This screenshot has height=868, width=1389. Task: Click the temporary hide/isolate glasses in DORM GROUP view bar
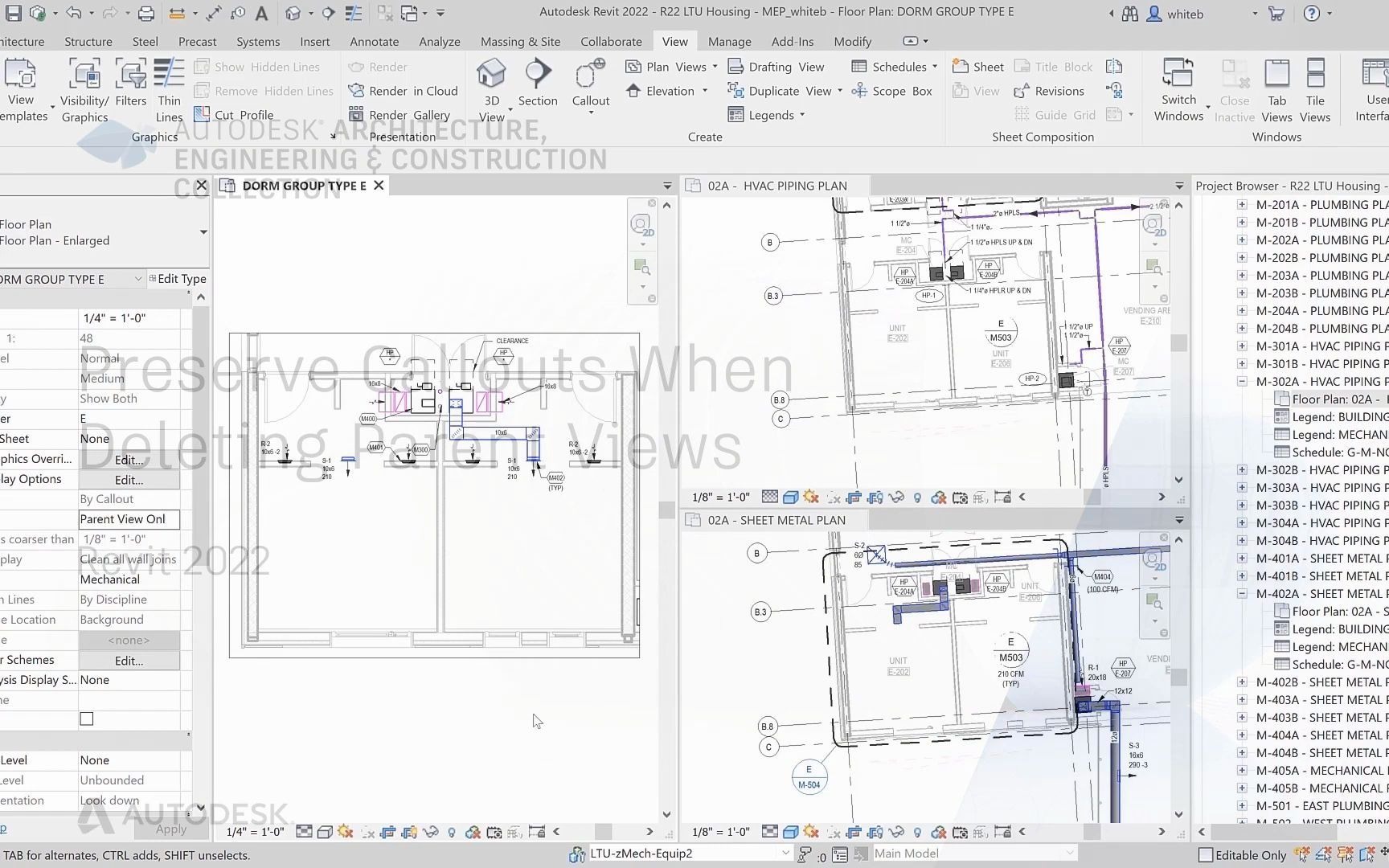click(431, 832)
